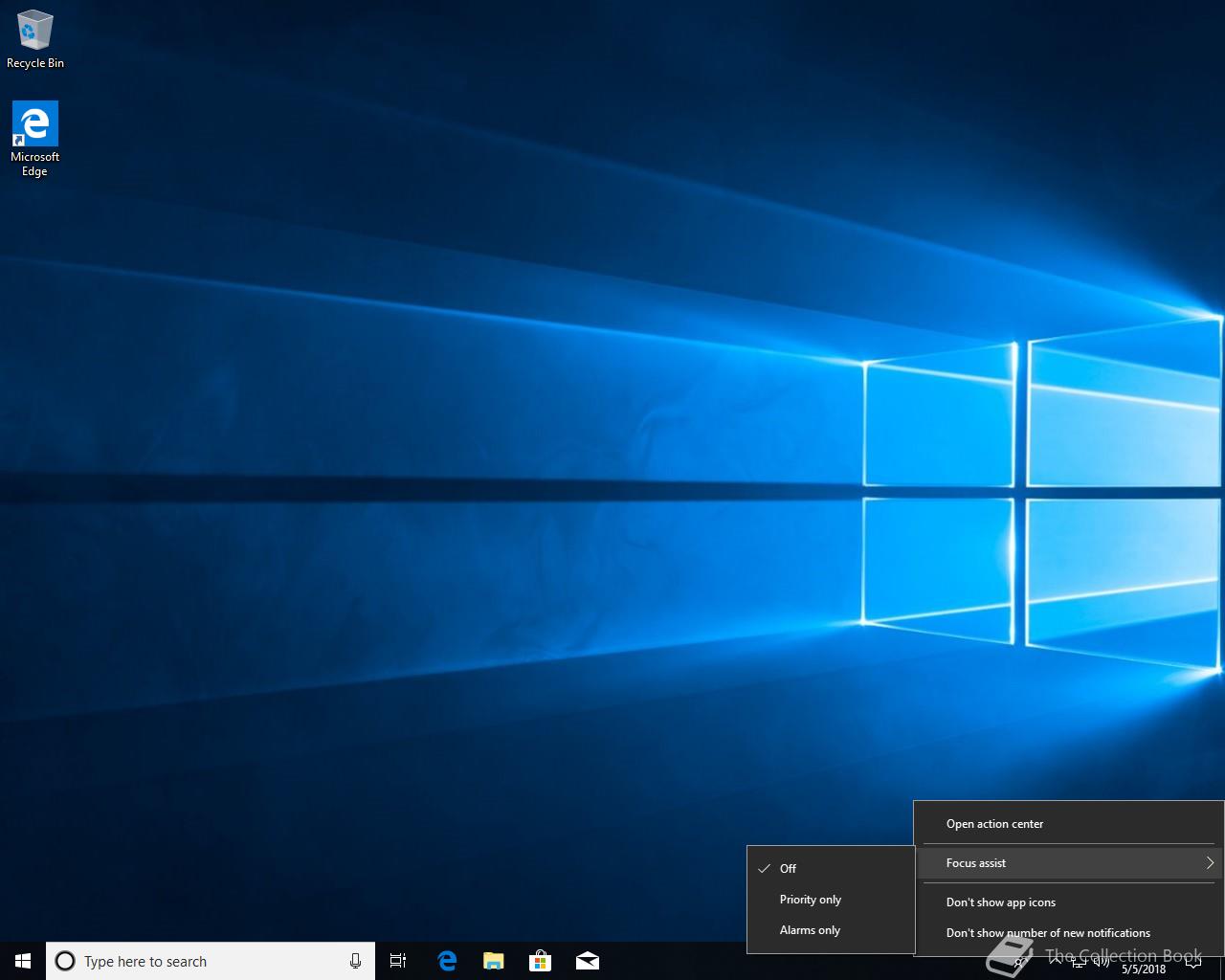Image resolution: width=1225 pixels, height=980 pixels.
Task: Select the checked Off focus assist option
Action: pyautogui.click(x=788, y=869)
